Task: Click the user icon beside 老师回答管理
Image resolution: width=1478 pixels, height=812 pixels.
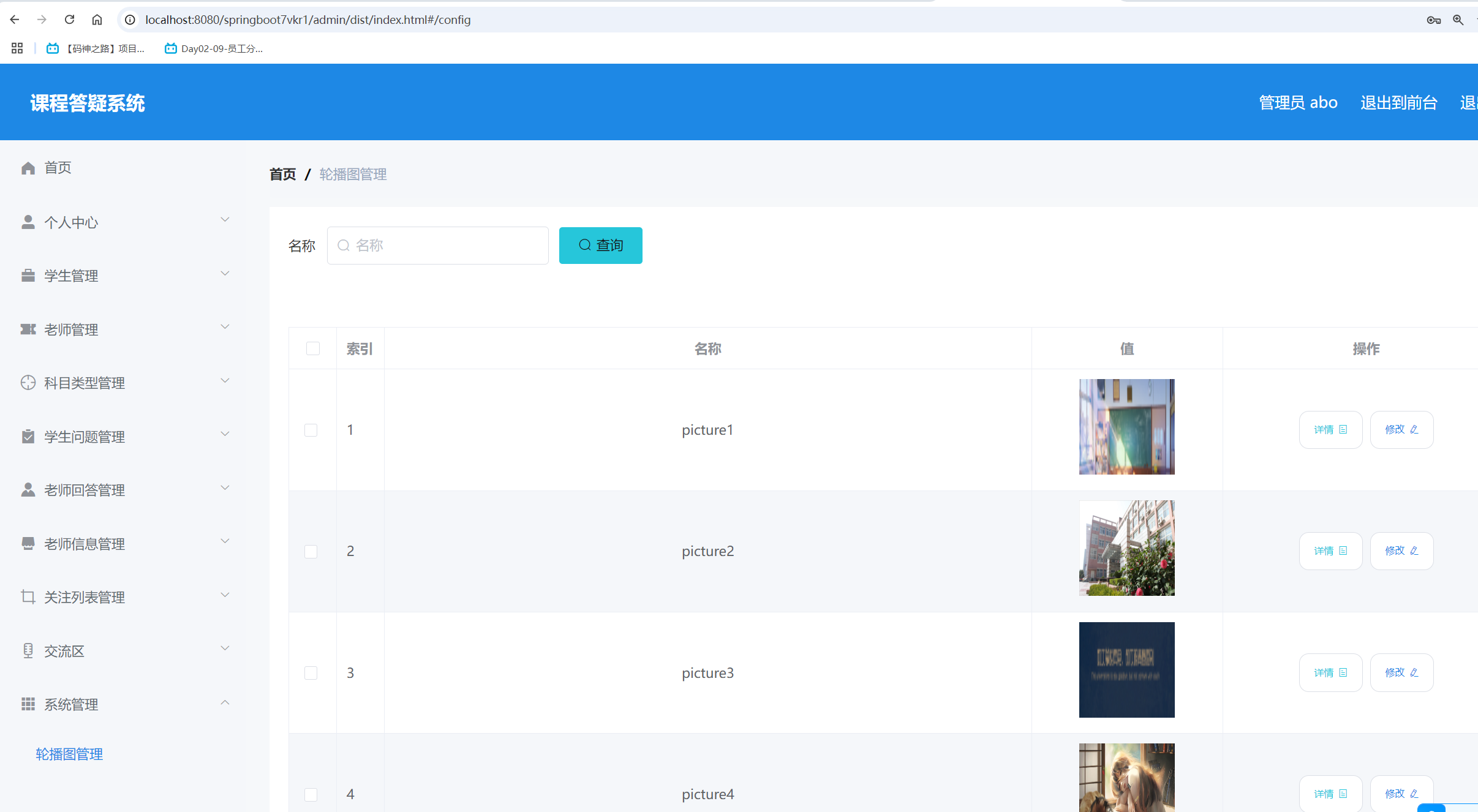Action: click(28, 490)
